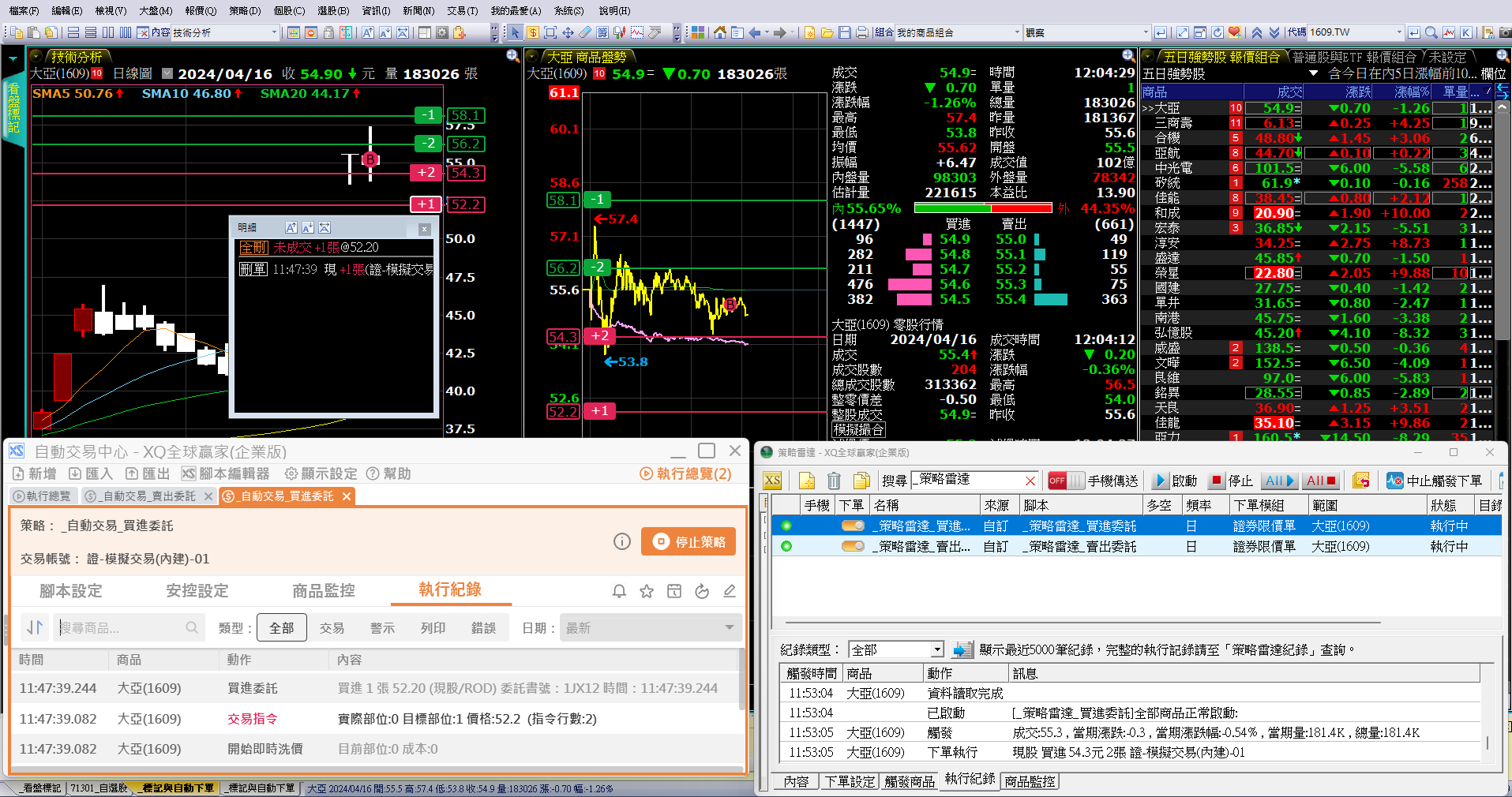
Task: Select the dollar sign tool in top toolbar
Action: coord(533,32)
